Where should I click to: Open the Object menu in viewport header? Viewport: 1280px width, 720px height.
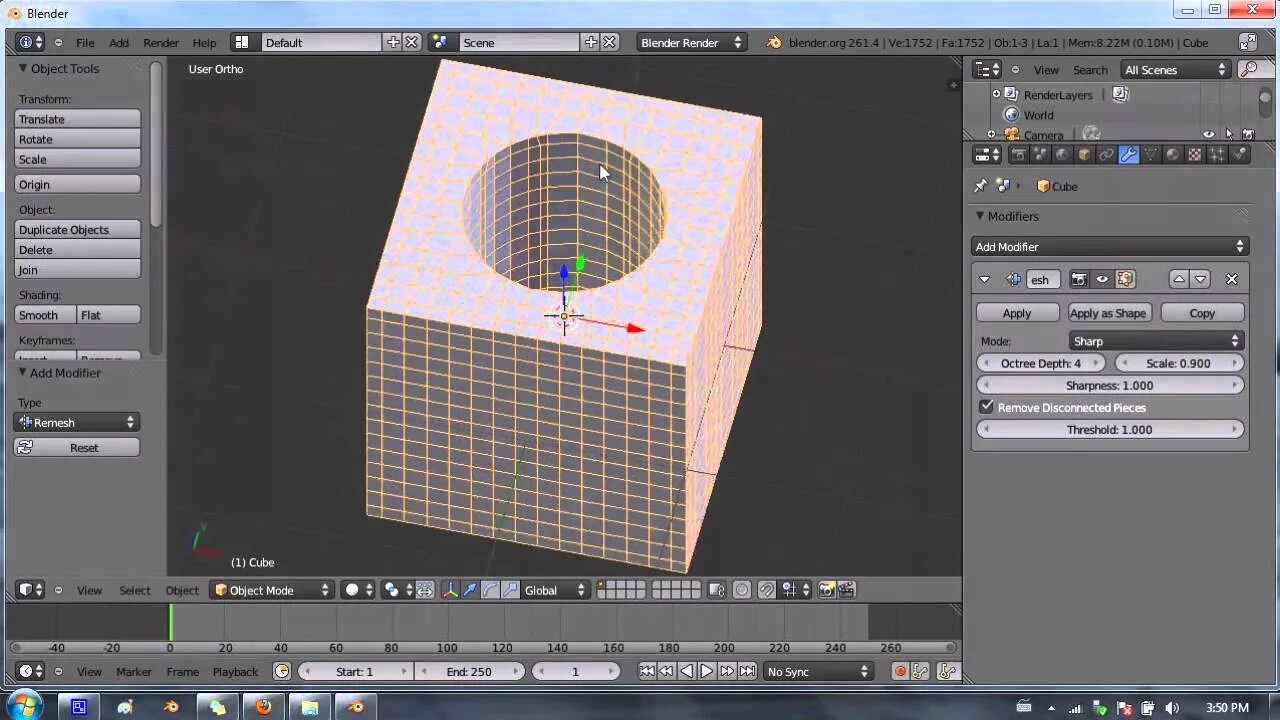[182, 590]
